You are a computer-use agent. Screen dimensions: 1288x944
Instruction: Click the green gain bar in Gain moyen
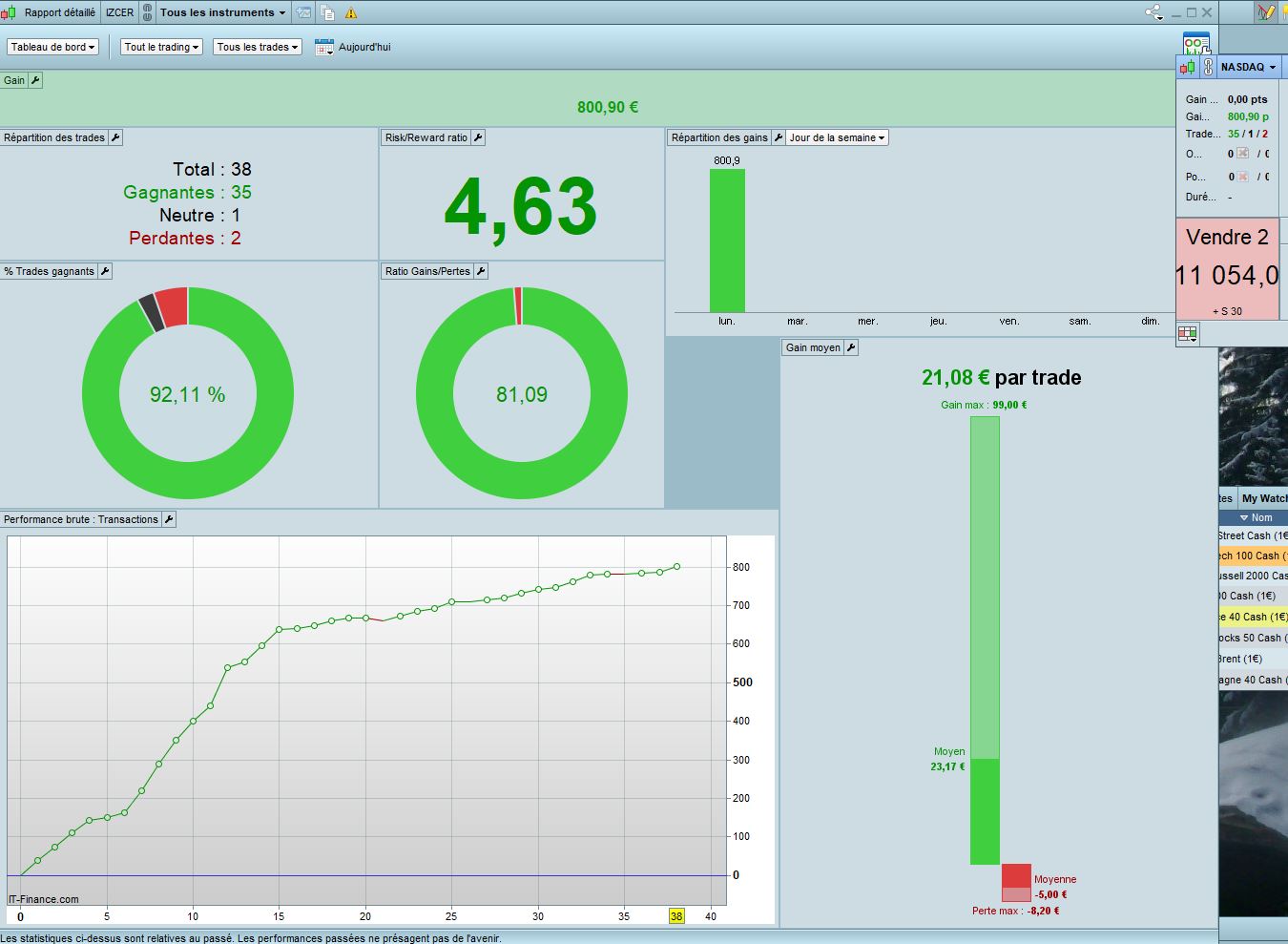pos(985,640)
